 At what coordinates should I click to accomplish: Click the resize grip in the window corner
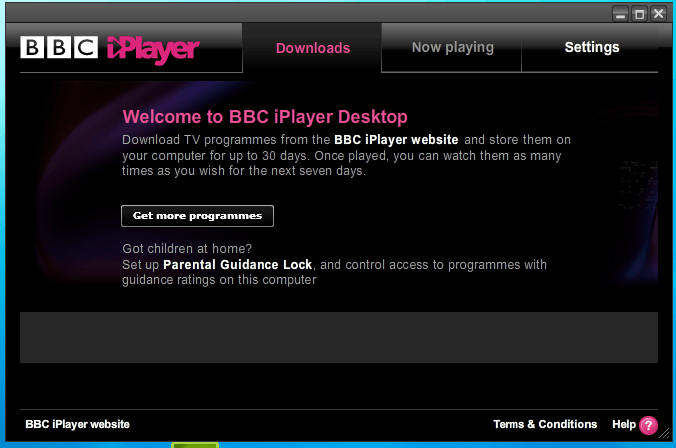tap(666, 438)
